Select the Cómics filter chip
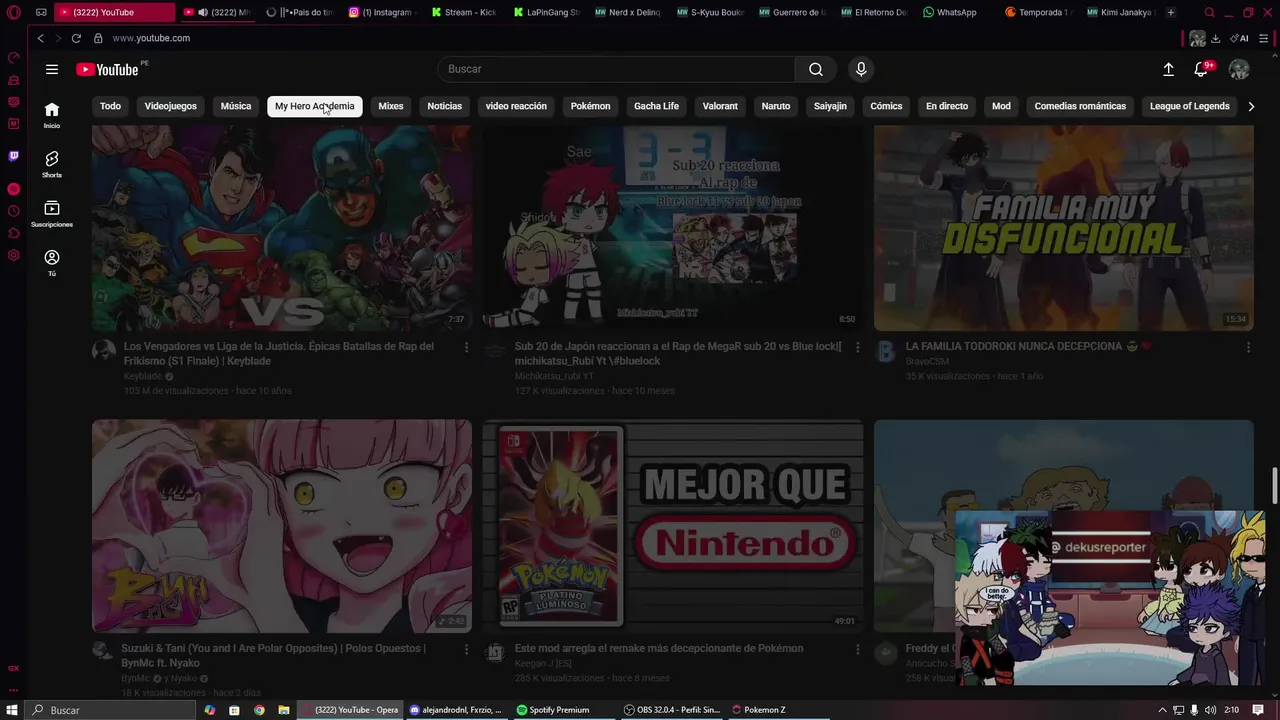Viewport: 1280px width, 720px height. click(886, 106)
